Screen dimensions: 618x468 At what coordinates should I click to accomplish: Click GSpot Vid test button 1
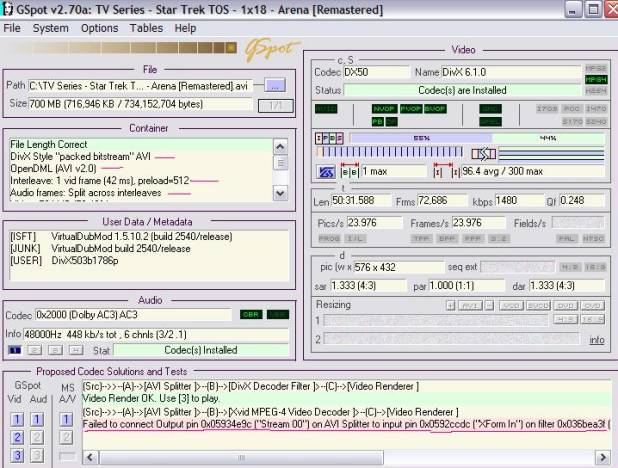click(x=17, y=419)
